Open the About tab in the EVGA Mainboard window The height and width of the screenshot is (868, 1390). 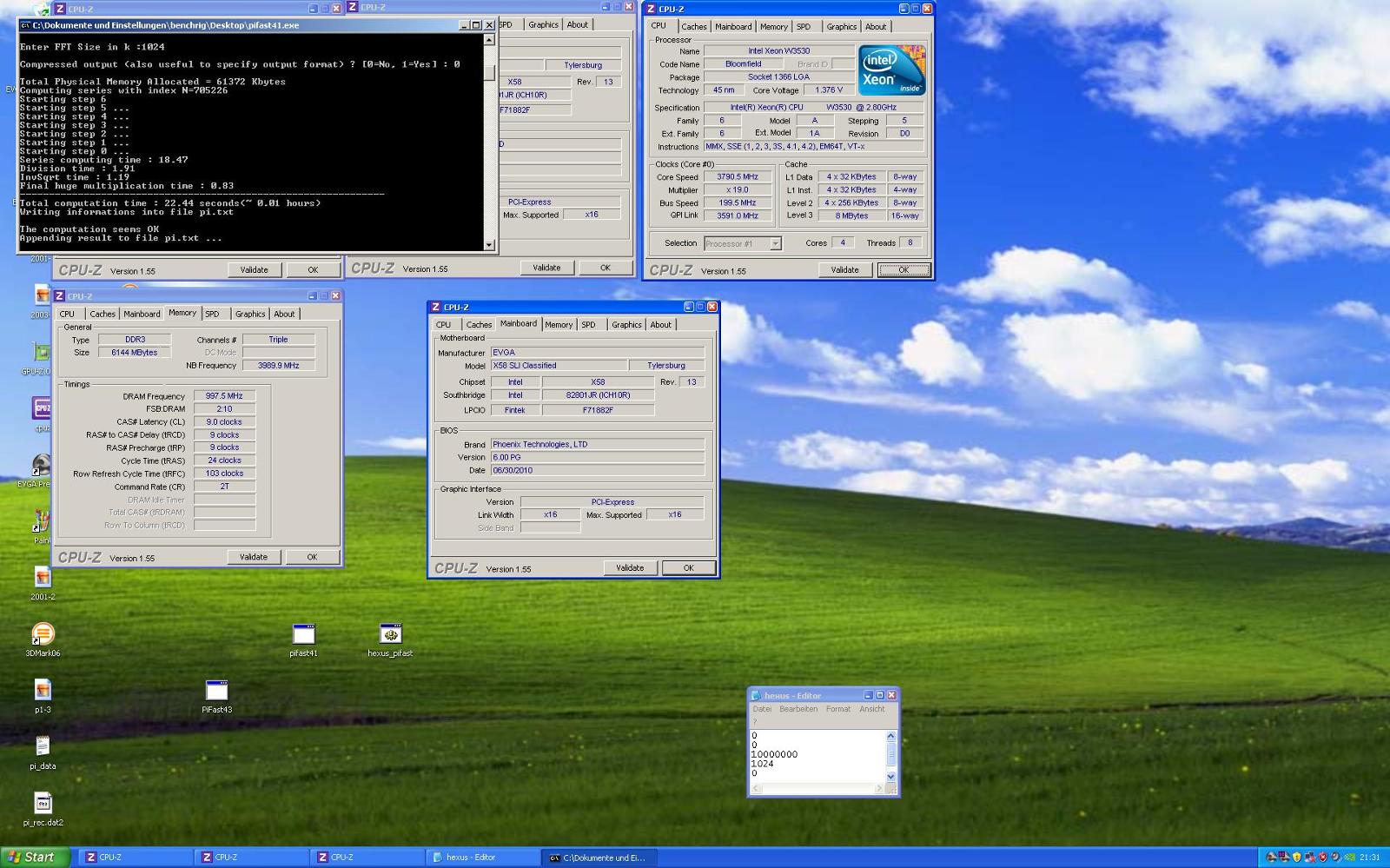tap(660, 325)
